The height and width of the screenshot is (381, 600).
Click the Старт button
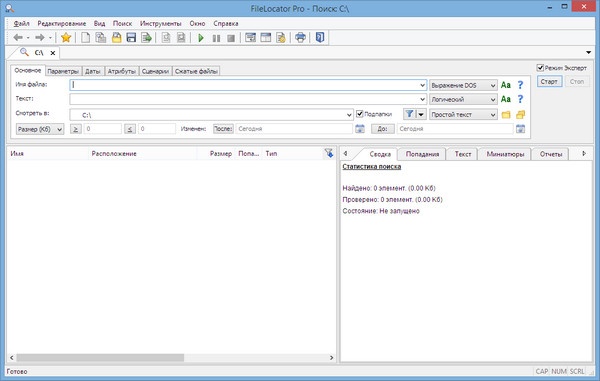pos(549,81)
